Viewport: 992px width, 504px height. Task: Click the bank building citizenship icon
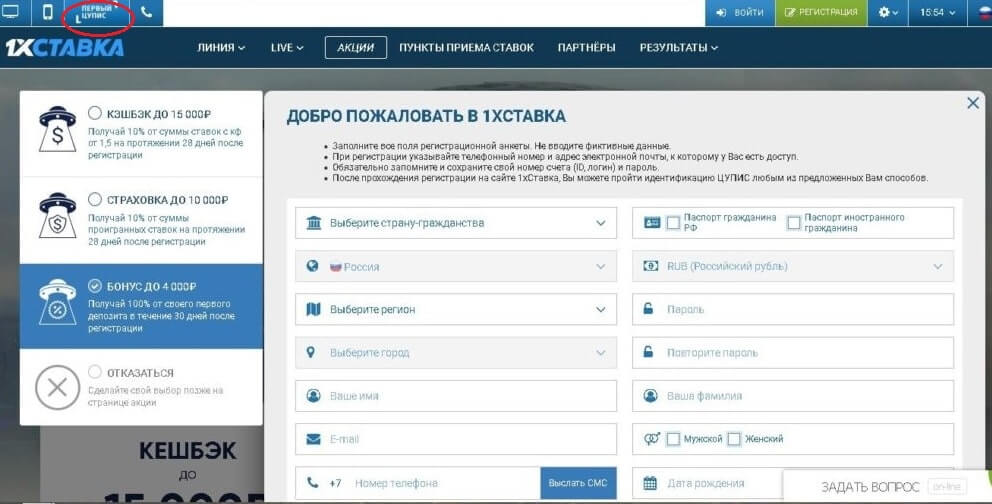313,223
